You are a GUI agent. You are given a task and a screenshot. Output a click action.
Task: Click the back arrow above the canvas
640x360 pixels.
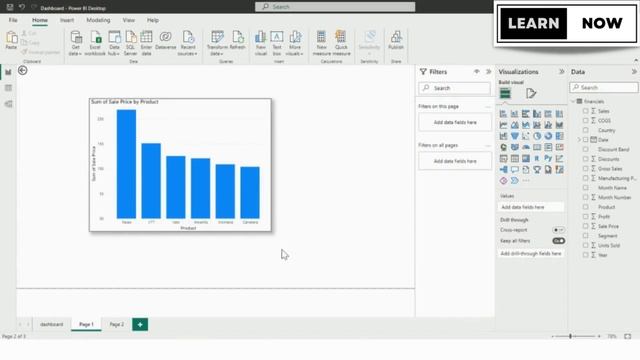[22, 71]
